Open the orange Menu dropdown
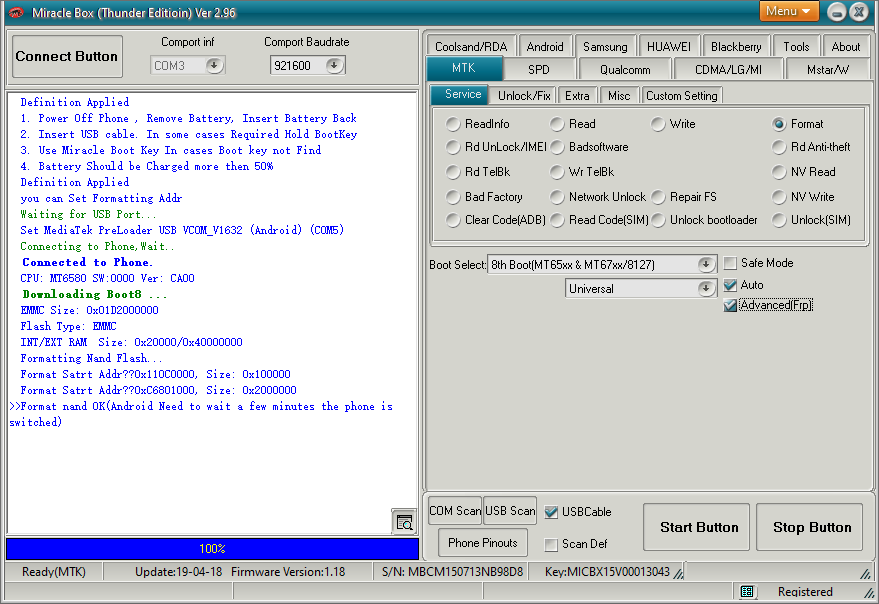This screenshot has width=879, height=604. 789,11
